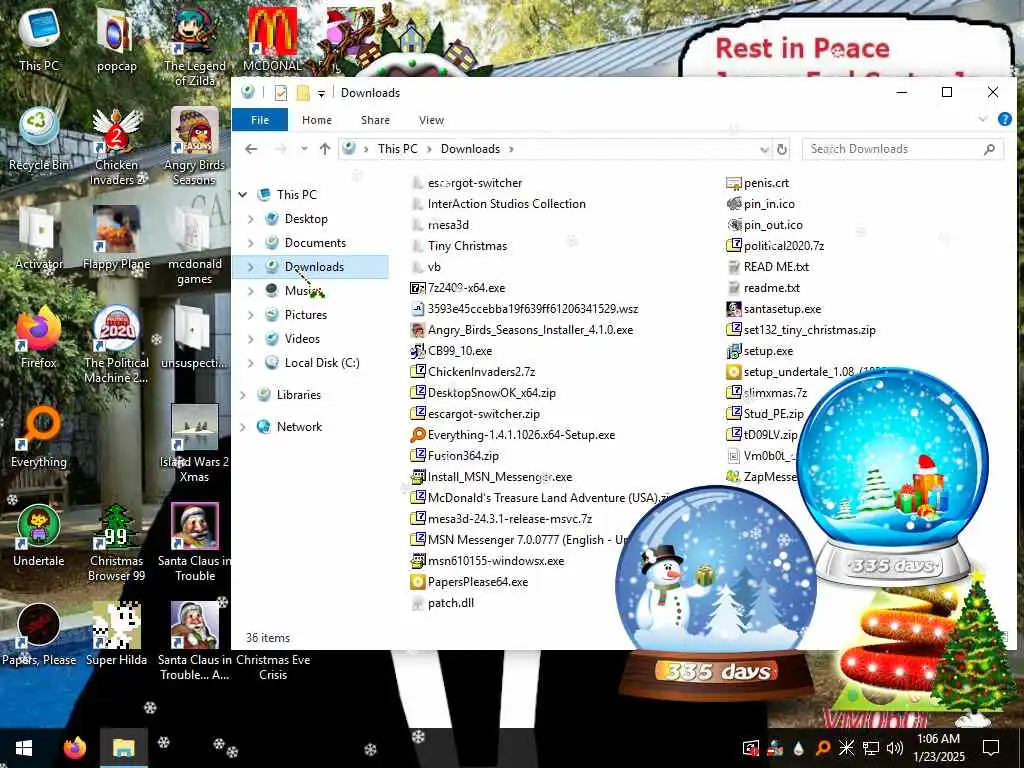Click the New folder quick access icon
Screen dimensions: 1024x768
(x=303, y=93)
